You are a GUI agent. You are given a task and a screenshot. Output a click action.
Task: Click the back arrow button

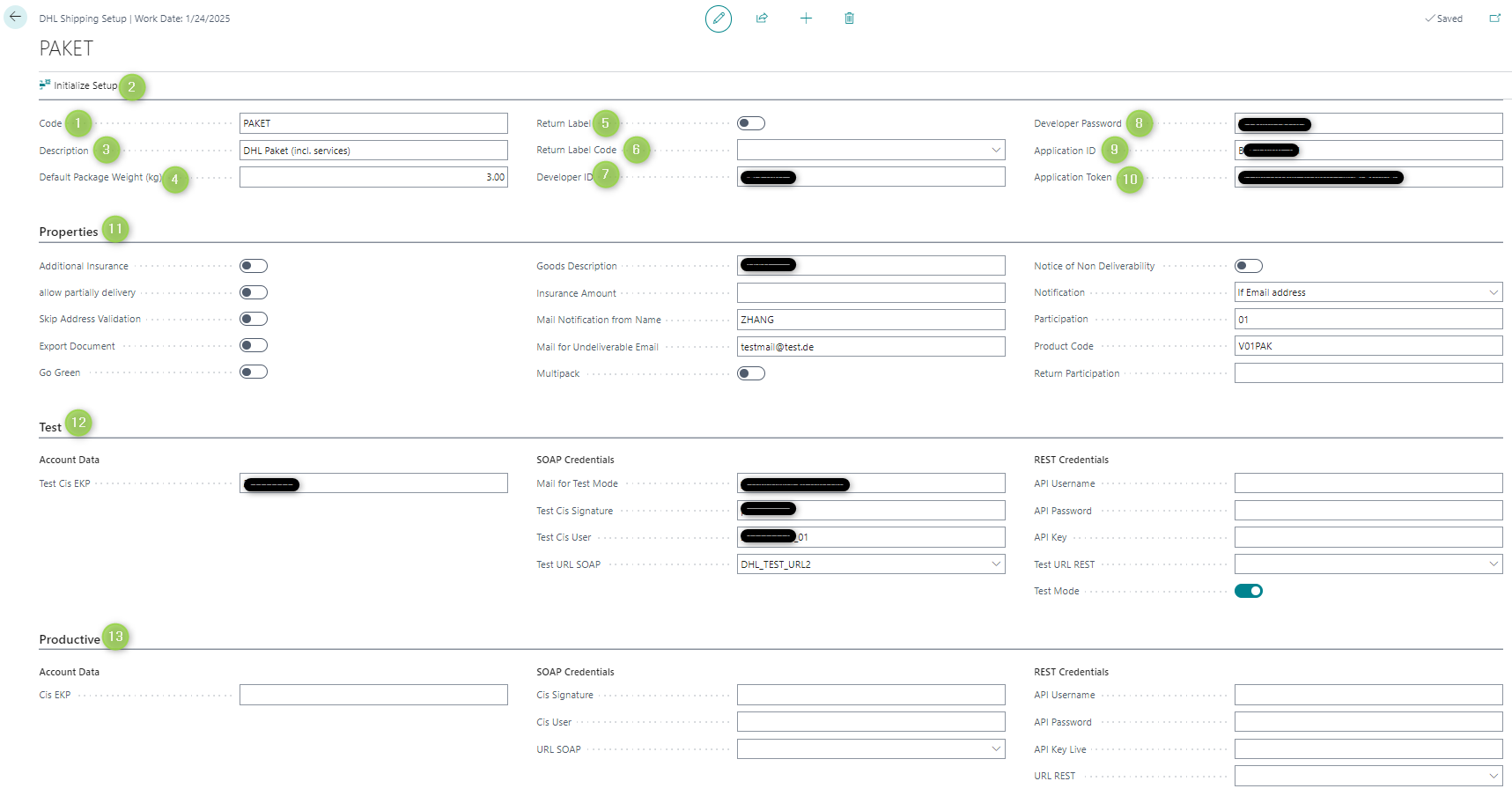click(16, 17)
